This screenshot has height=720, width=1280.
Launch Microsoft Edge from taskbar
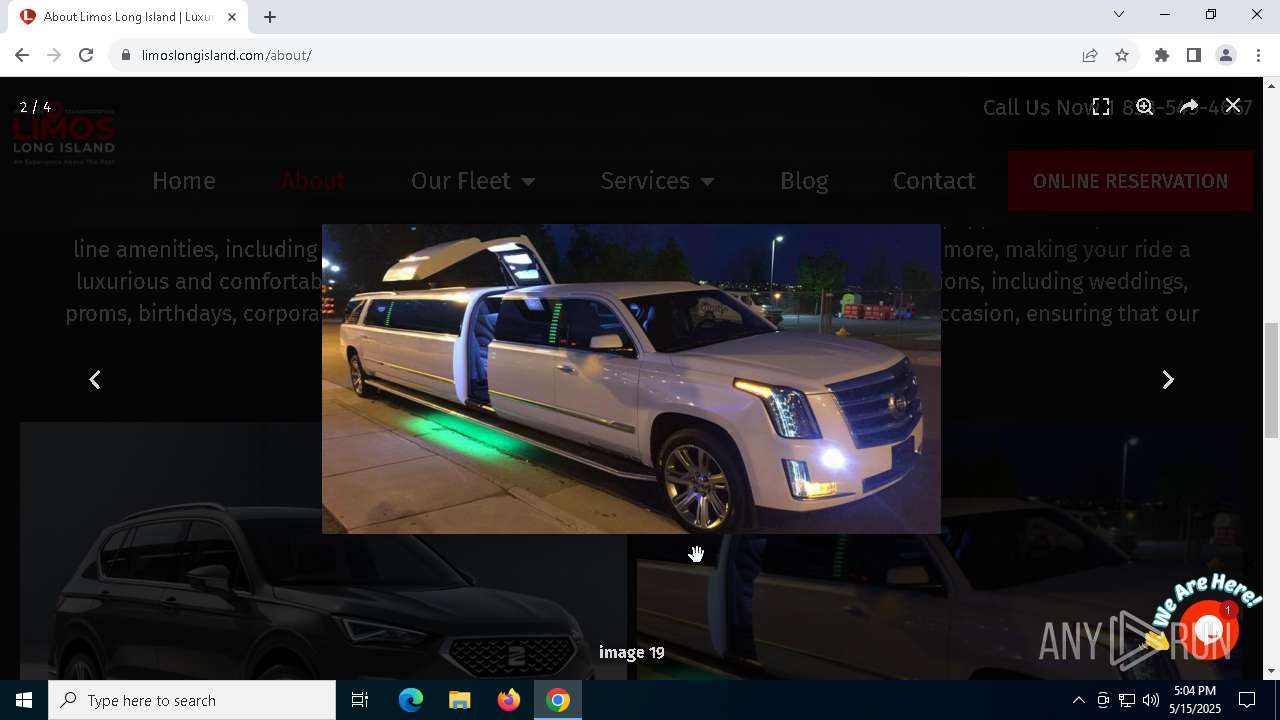tap(411, 700)
